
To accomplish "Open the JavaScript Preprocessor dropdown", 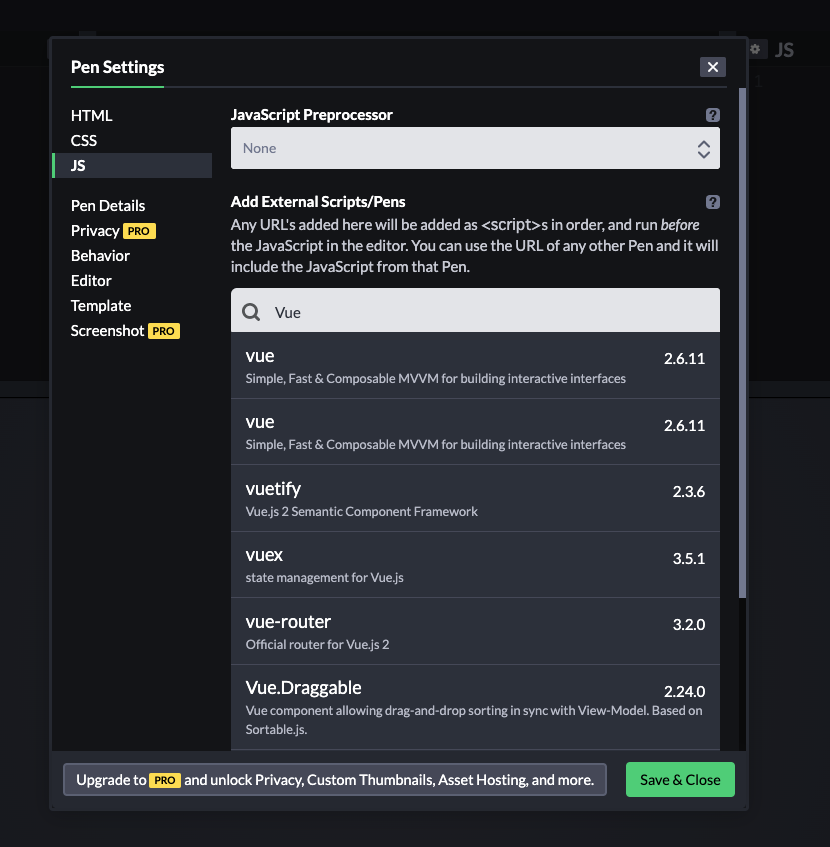I will [475, 148].
